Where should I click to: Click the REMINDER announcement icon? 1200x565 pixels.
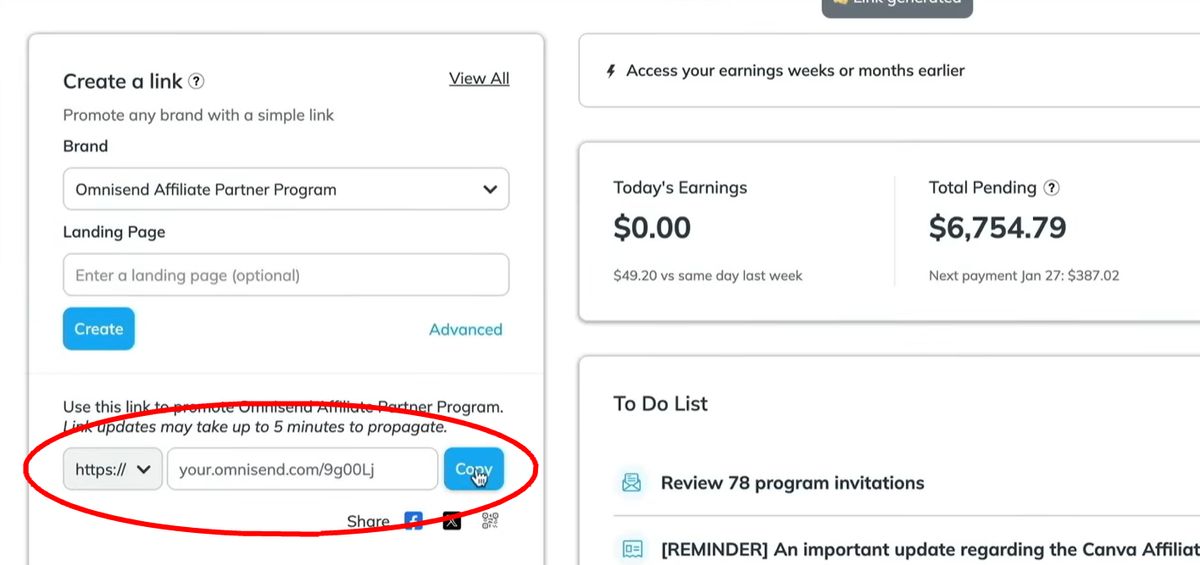pos(631,549)
